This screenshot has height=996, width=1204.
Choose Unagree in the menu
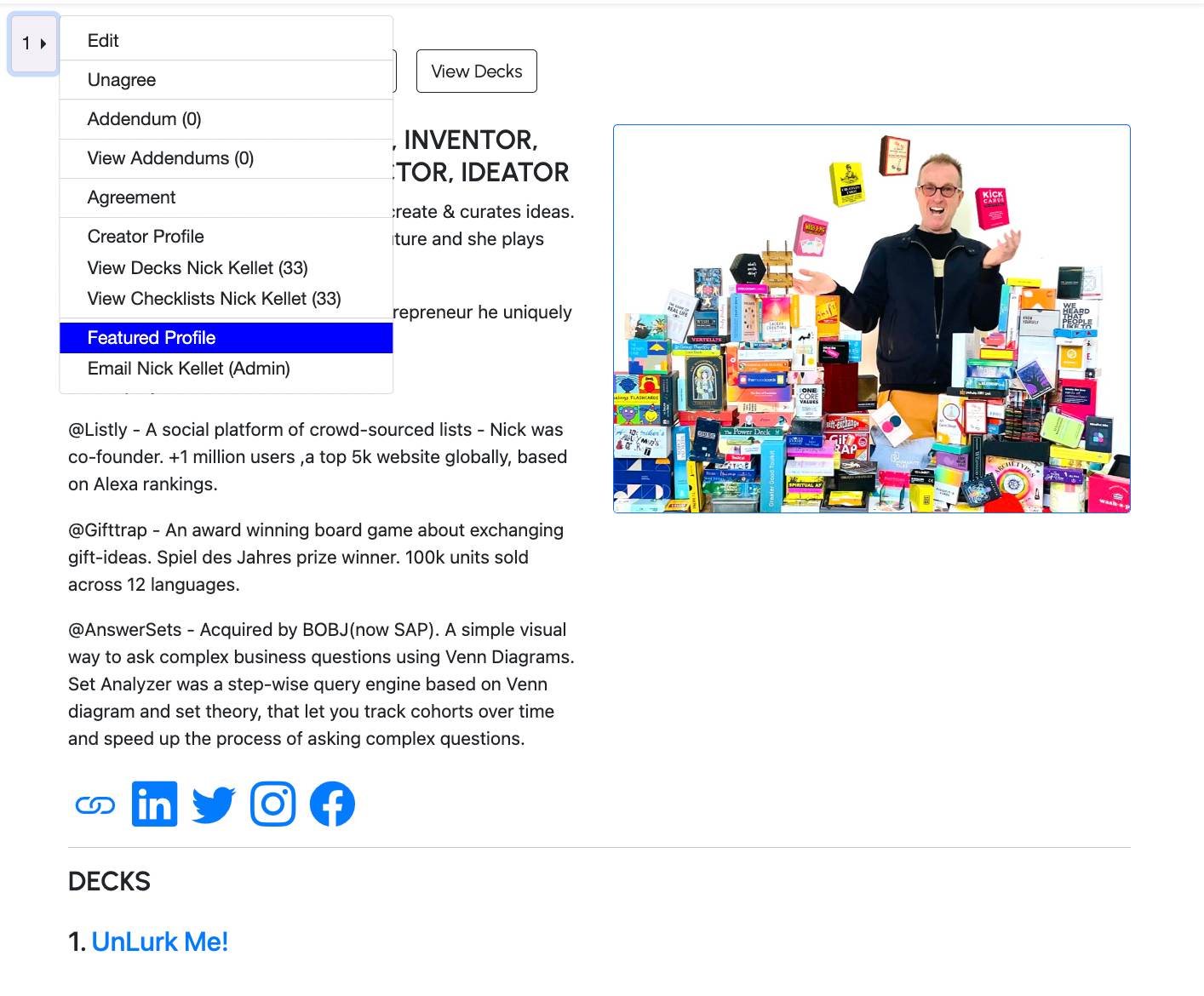point(226,80)
